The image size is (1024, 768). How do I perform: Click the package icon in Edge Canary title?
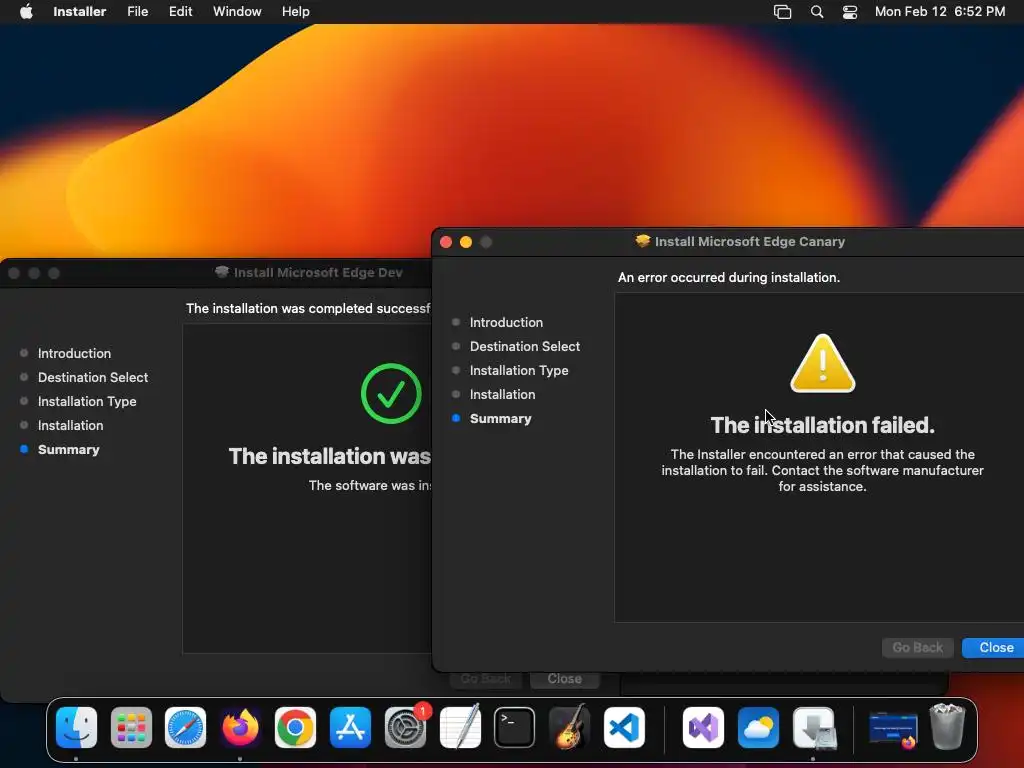pyautogui.click(x=643, y=241)
